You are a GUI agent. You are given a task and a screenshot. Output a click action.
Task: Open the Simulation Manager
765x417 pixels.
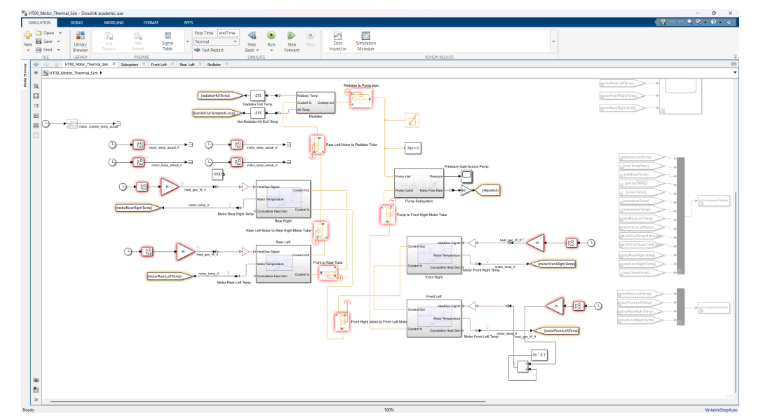366,41
